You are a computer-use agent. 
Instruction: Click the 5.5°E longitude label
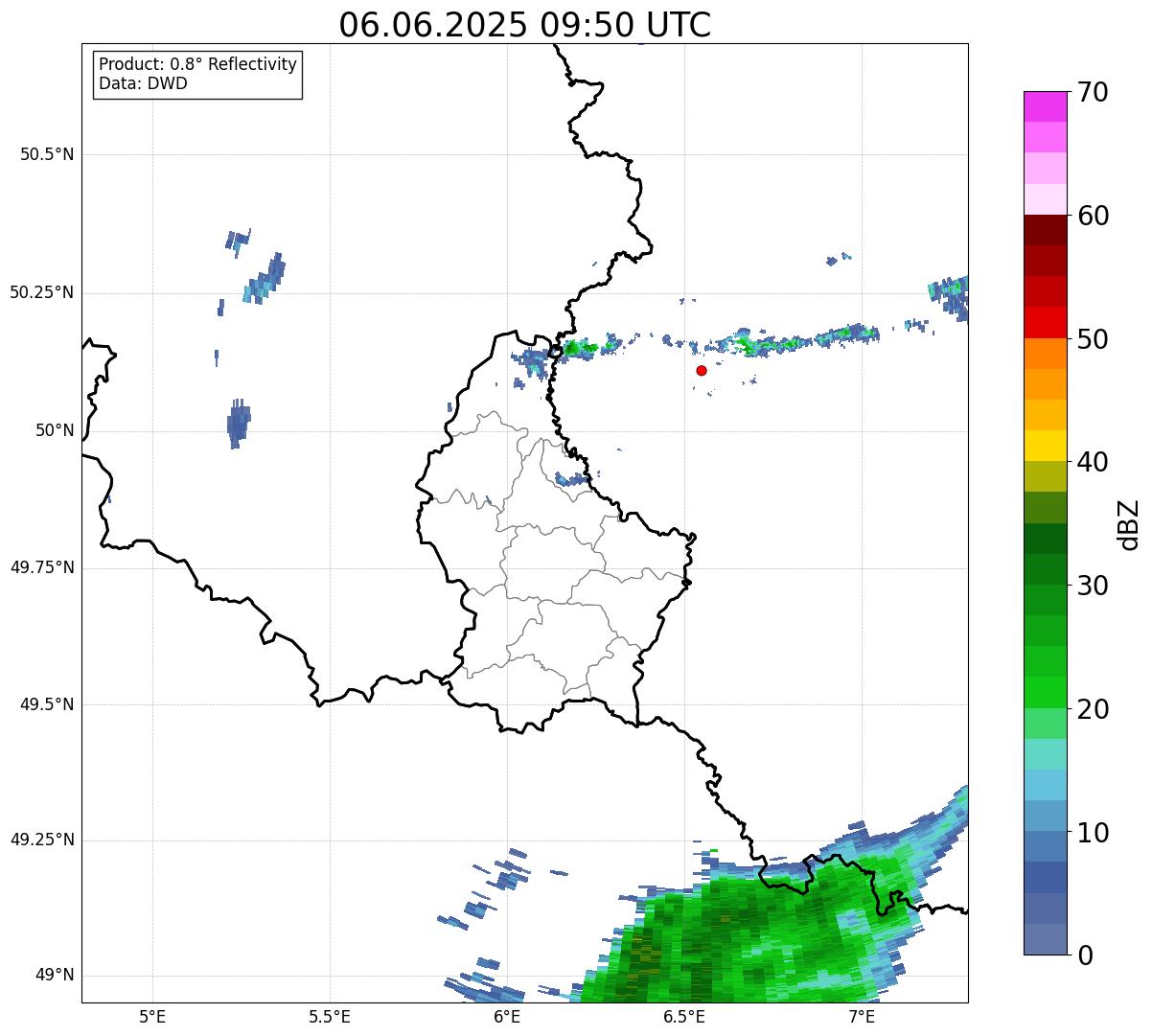330,1017
